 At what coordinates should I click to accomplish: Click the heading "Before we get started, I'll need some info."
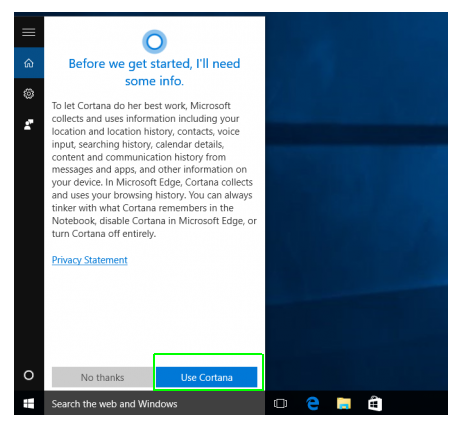pyautogui.click(x=154, y=72)
